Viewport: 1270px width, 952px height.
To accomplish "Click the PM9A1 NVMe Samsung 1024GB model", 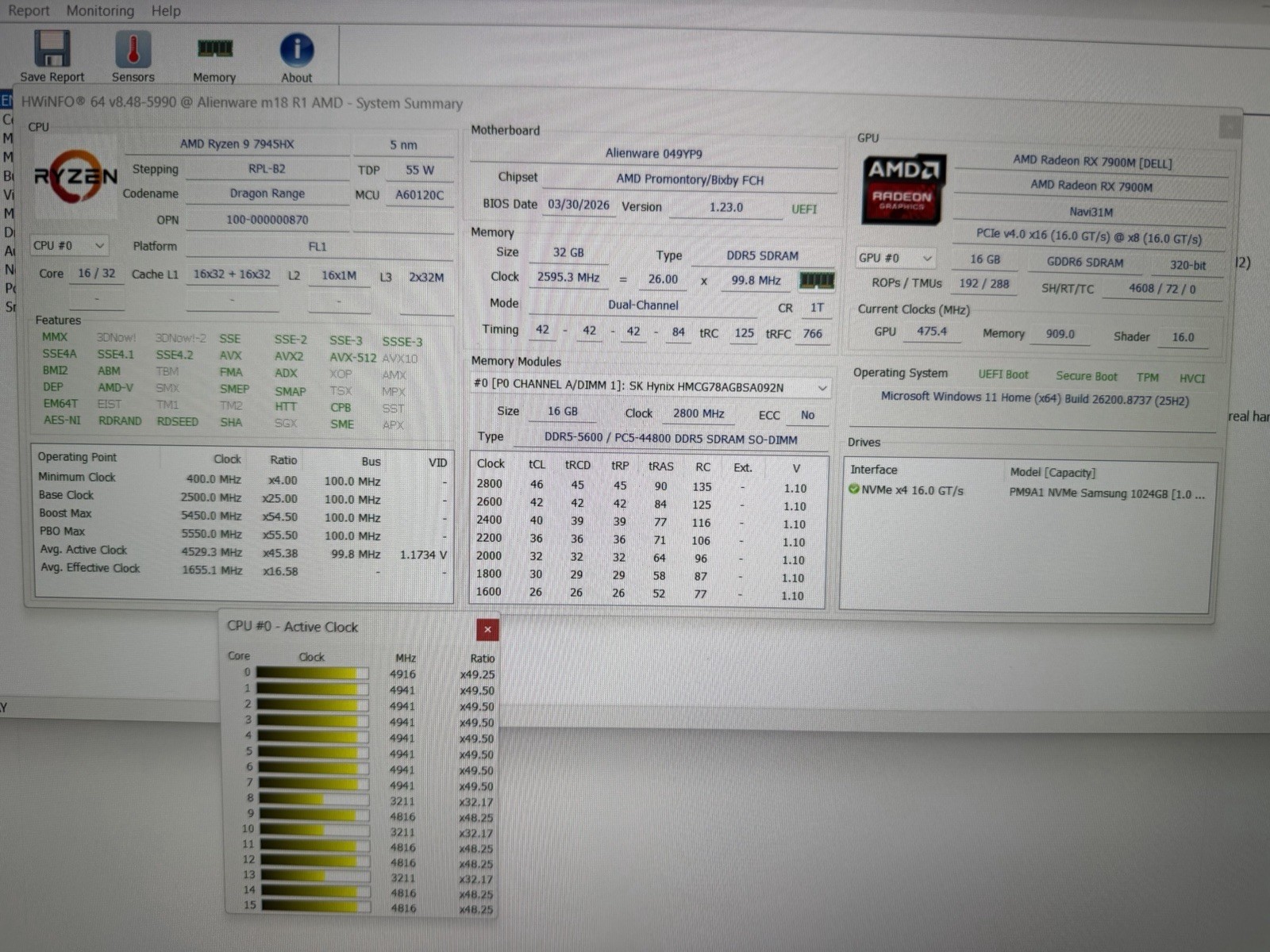I will click(1106, 493).
